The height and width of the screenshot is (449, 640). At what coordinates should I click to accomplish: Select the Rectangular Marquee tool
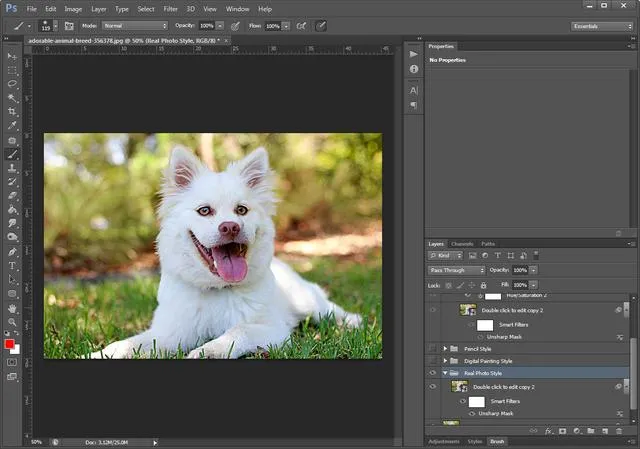coord(12,70)
